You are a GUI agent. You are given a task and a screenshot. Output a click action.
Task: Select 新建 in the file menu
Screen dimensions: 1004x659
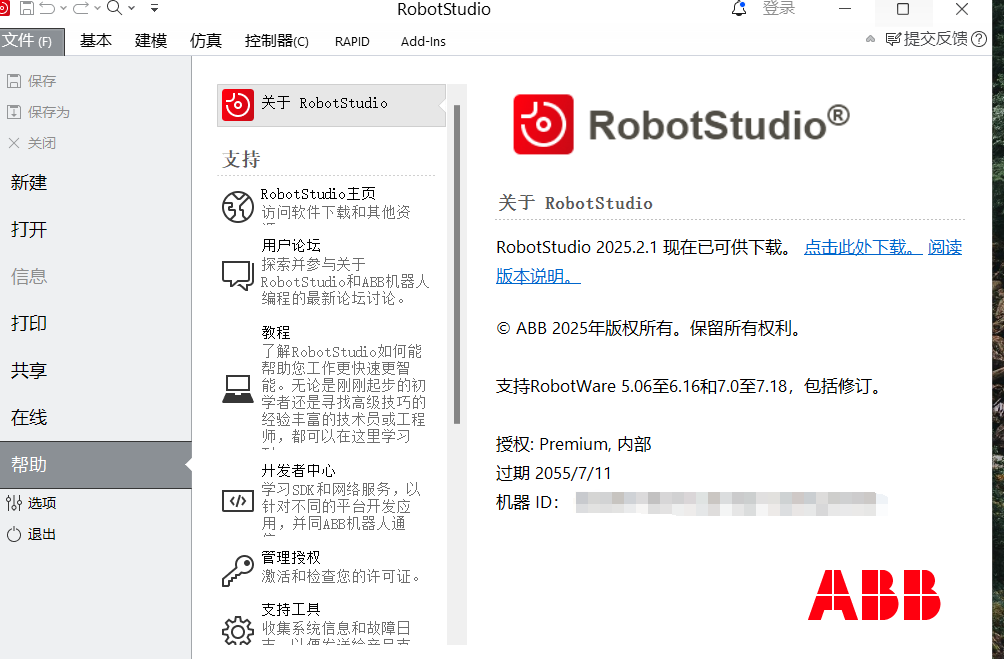[29, 183]
